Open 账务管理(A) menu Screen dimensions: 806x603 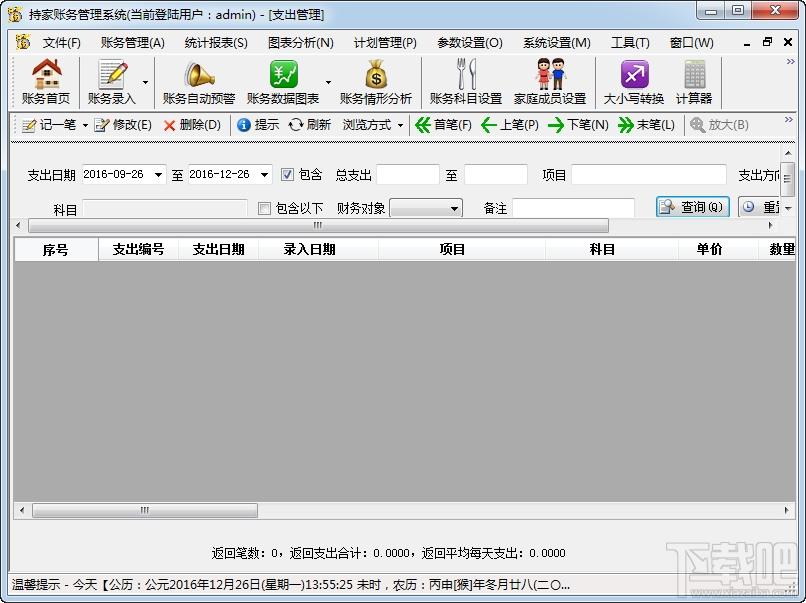click(x=133, y=43)
